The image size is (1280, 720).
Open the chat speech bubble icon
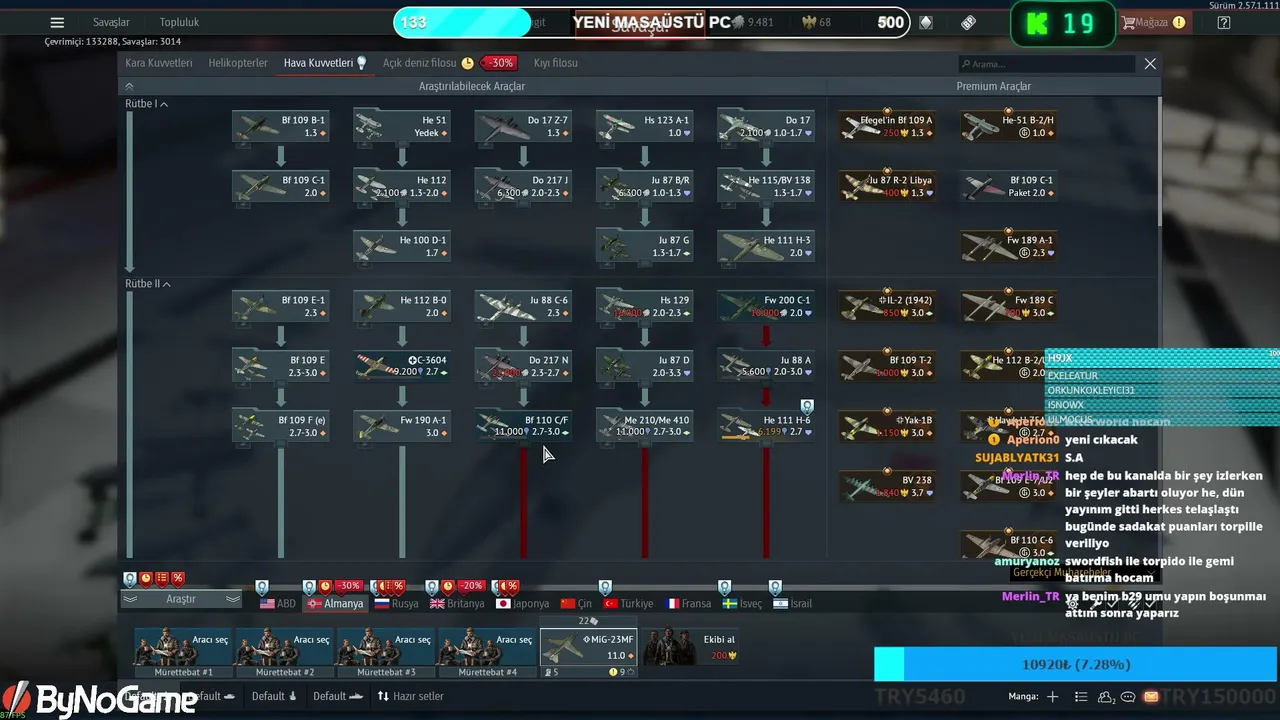1128,696
